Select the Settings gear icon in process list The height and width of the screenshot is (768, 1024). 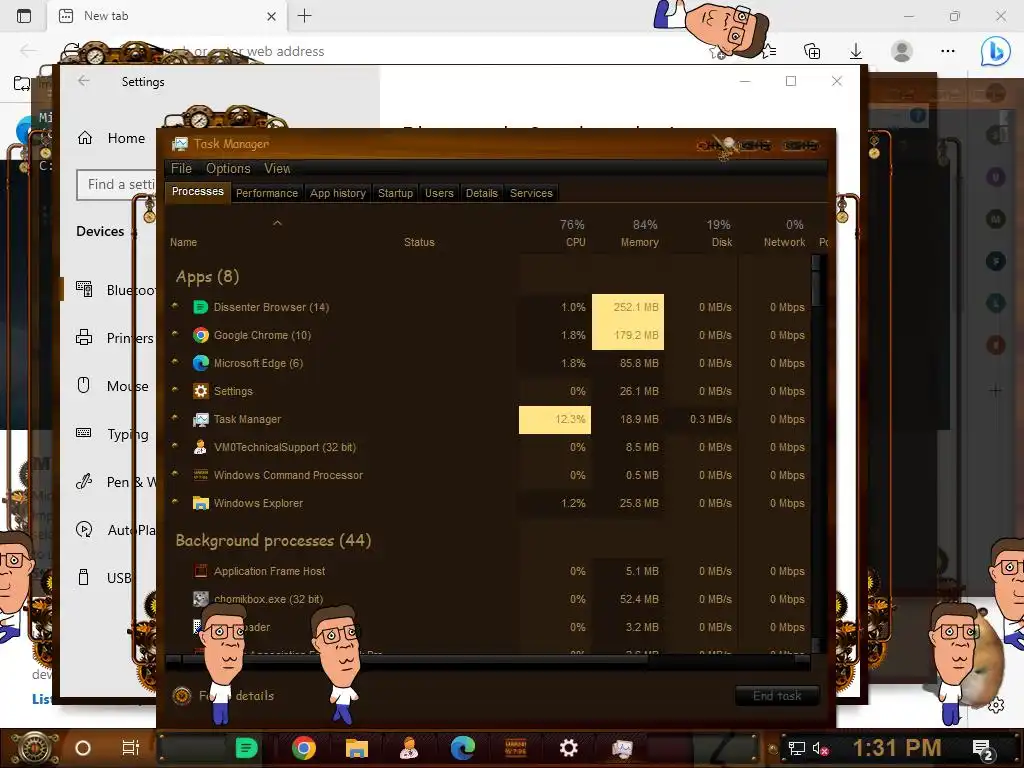[x=200, y=391]
